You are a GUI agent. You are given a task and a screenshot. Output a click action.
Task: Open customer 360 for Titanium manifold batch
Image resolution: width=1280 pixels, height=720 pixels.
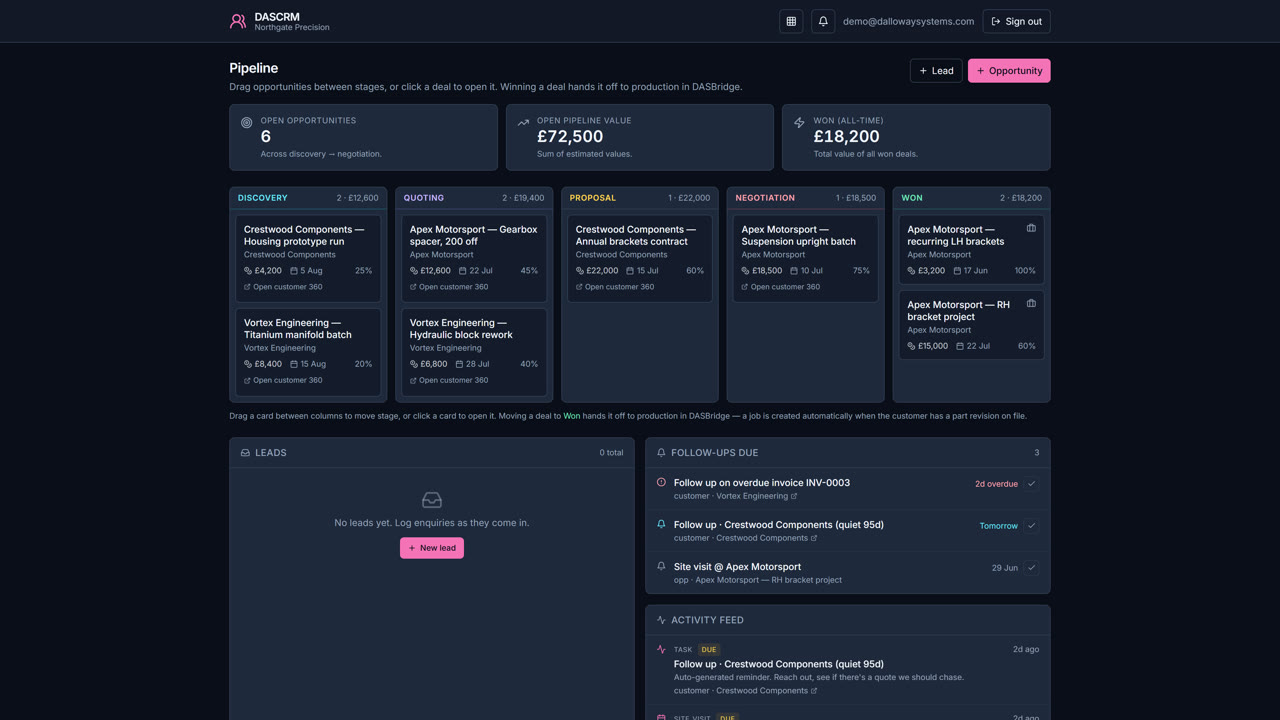coord(283,380)
